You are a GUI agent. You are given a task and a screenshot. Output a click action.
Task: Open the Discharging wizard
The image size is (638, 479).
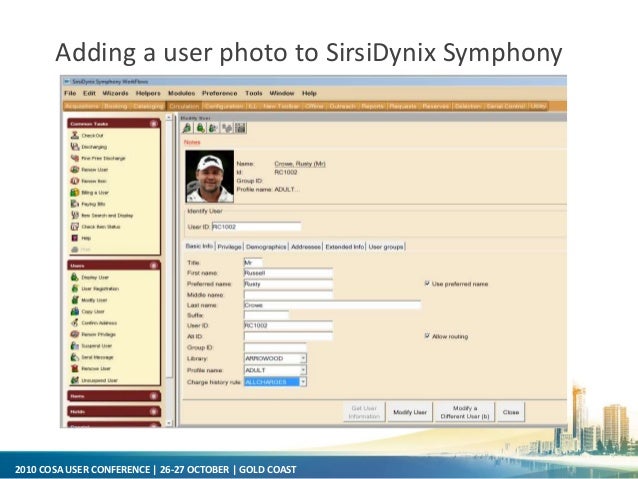(89, 147)
